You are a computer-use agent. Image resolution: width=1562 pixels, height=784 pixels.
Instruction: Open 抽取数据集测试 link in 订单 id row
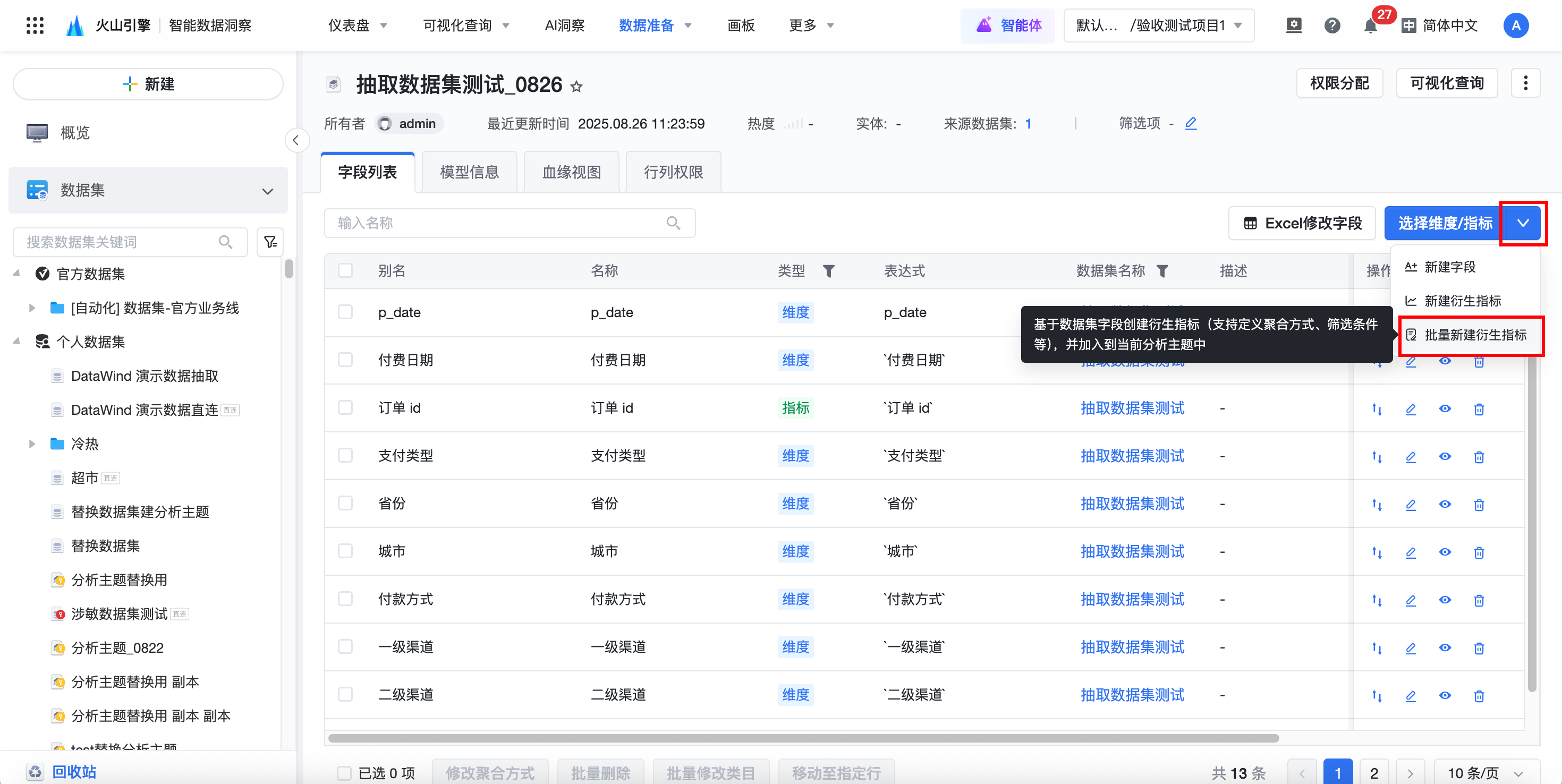(1132, 408)
